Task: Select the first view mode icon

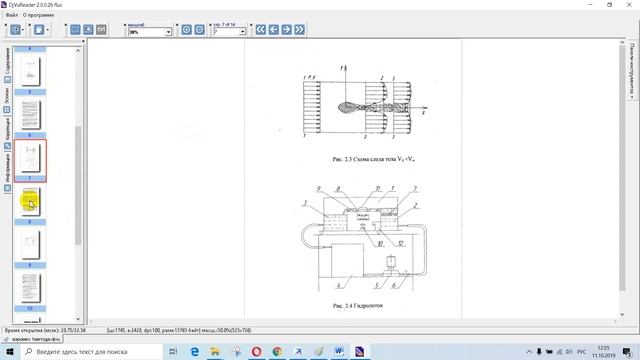Action: click(x=75, y=30)
